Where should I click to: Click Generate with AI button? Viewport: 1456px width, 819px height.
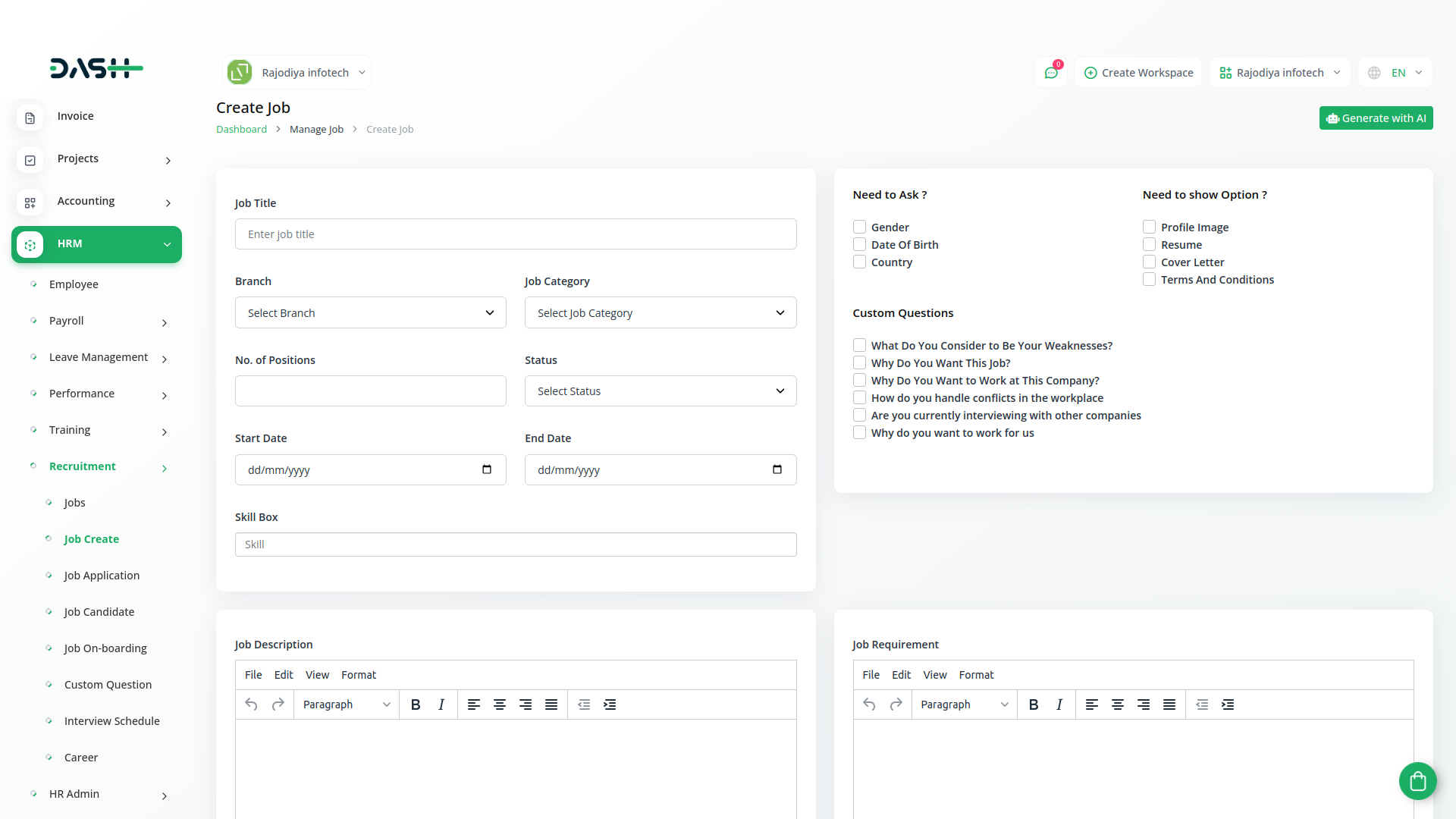tap(1376, 118)
